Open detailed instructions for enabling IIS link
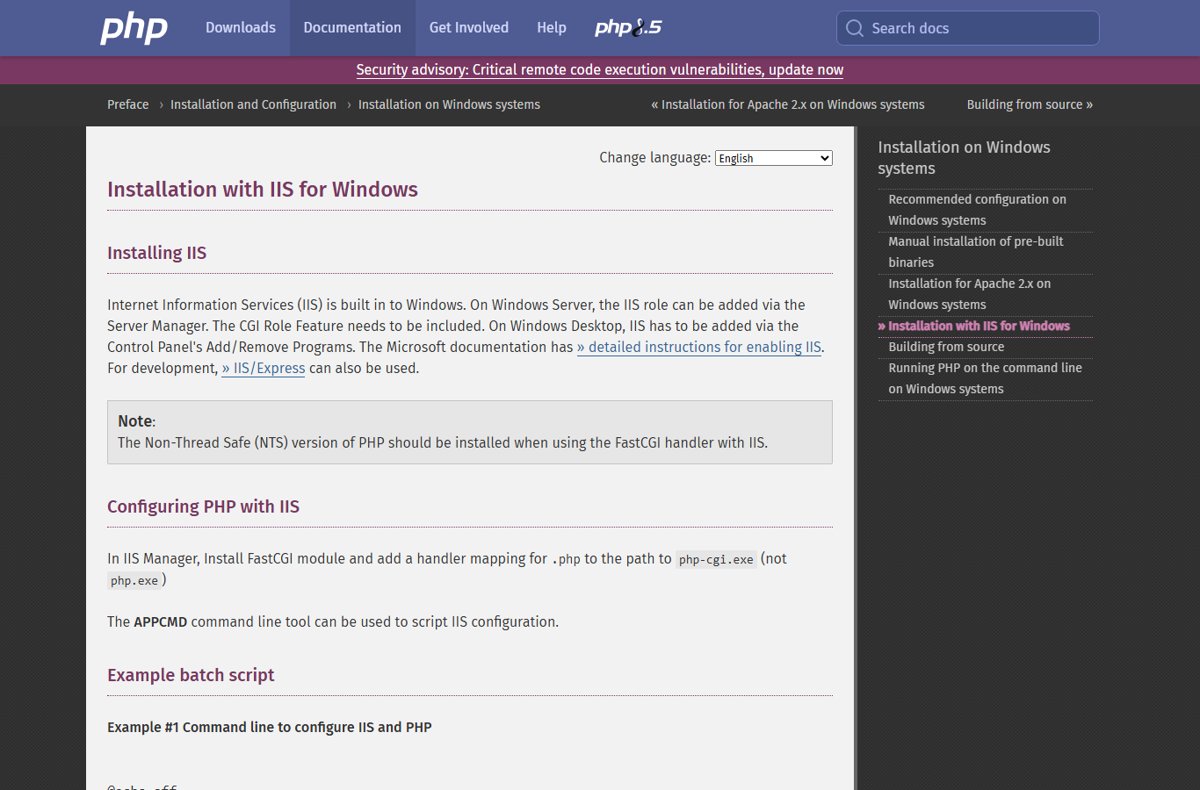Viewport: 1200px width, 790px height. pyautogui.click(x=699, y=347)
